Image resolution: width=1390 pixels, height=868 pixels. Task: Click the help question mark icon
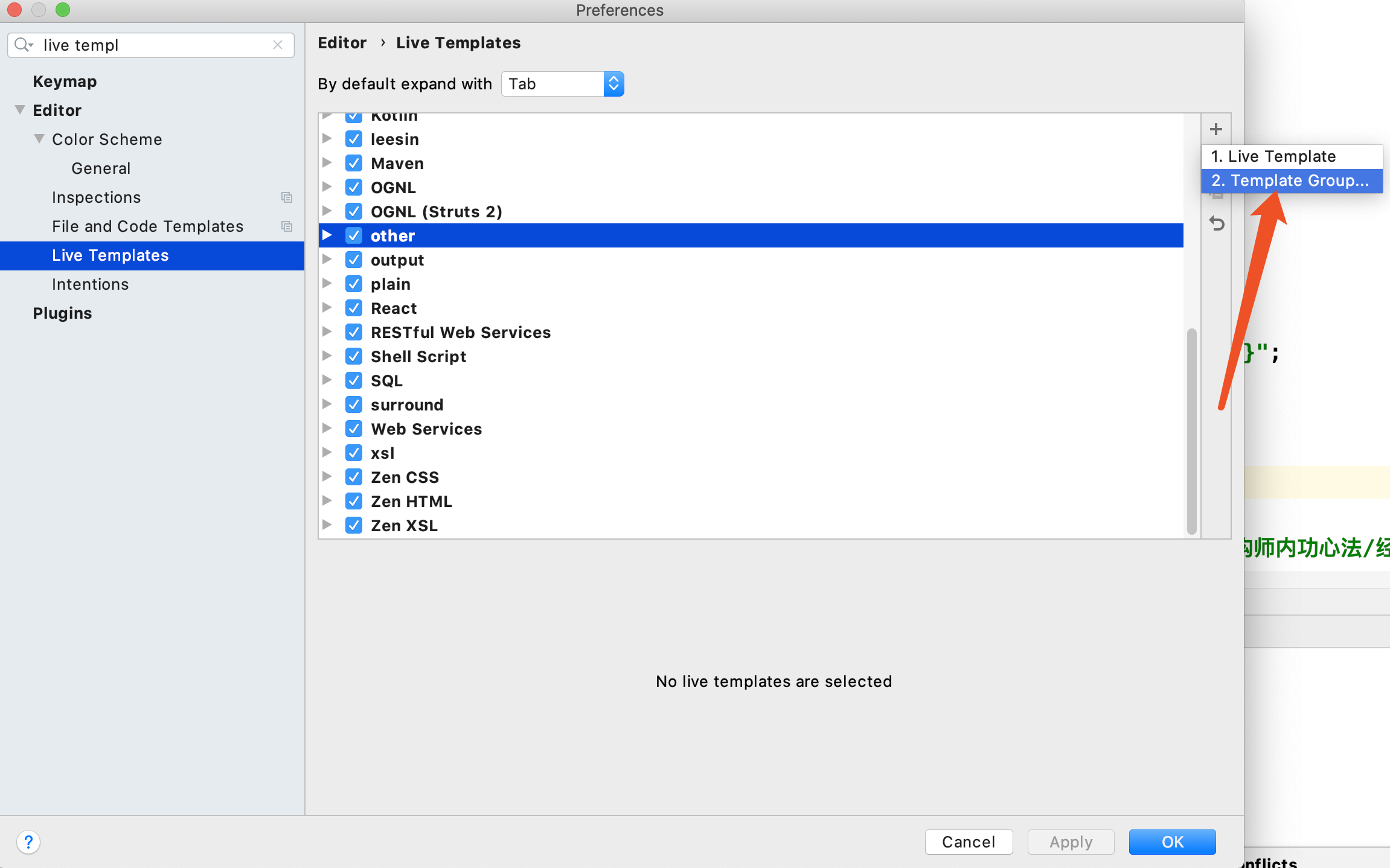pos(28,842)
